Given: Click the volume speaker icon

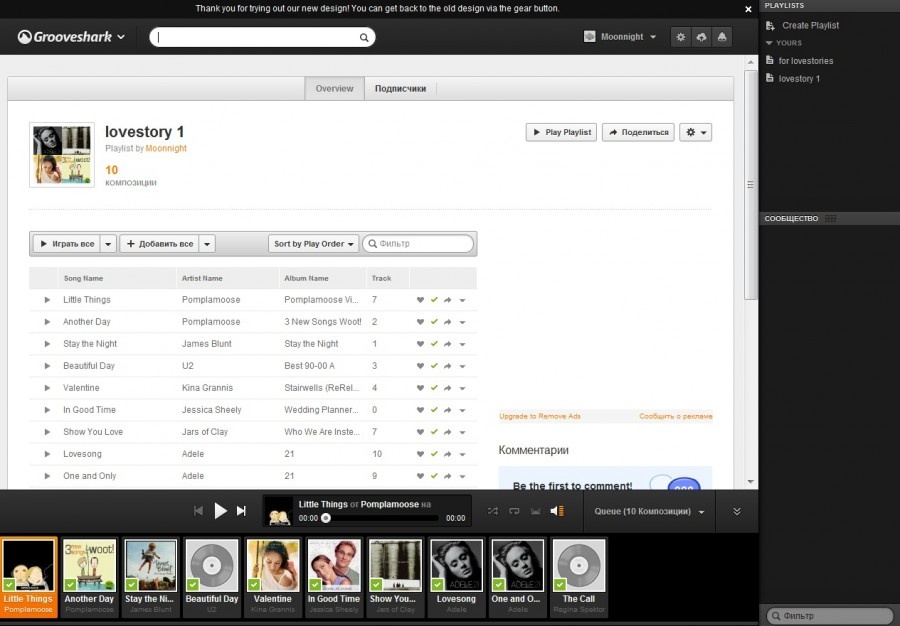Looking at the screenshot, I should click(x=557, y=511).
